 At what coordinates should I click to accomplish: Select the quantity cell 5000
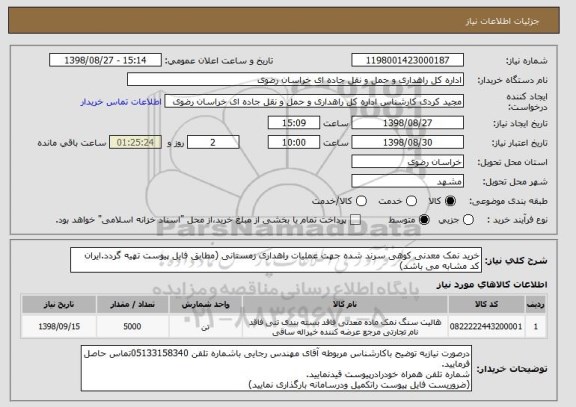point(132,327)
